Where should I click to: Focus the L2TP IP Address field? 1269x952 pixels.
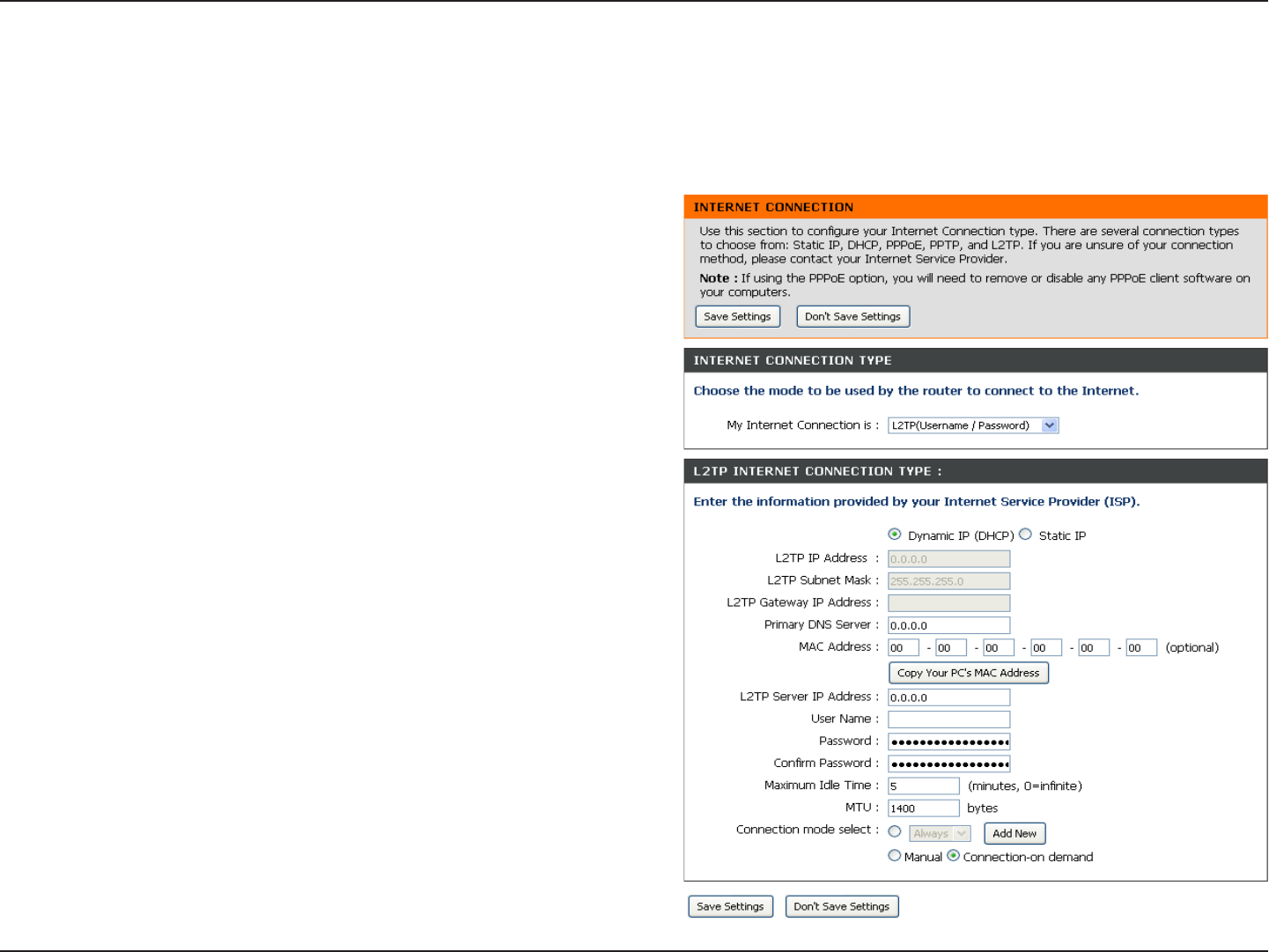[x=949, y=559]
